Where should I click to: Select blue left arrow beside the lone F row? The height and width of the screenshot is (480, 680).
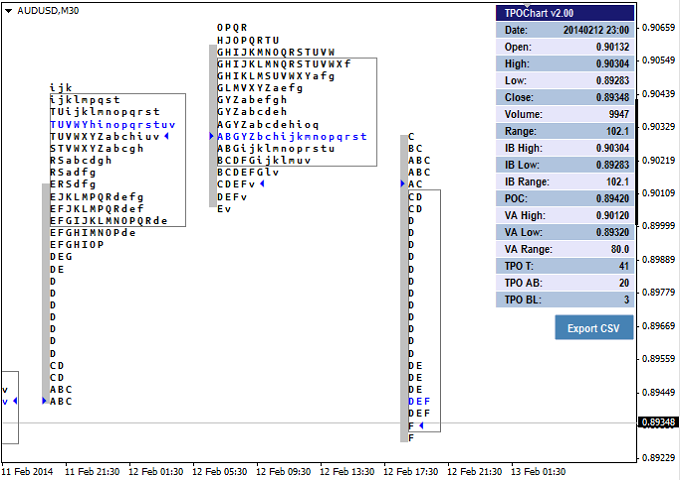pyautogui.click(x=421, y=426)
